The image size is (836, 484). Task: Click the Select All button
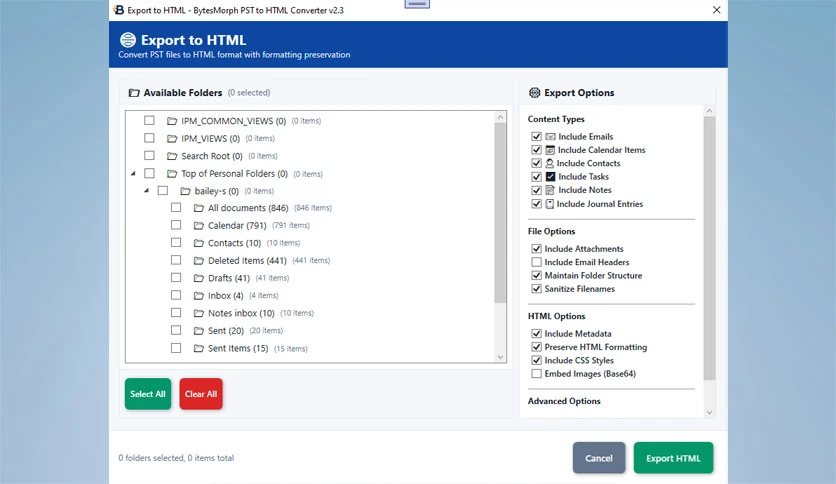[x=148, y=394]
